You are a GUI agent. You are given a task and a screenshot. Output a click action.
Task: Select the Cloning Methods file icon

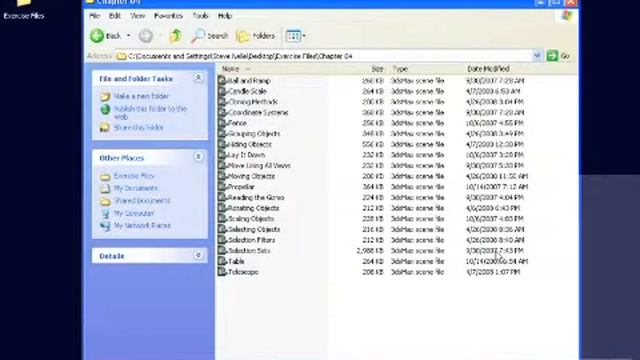pos(222,102)
